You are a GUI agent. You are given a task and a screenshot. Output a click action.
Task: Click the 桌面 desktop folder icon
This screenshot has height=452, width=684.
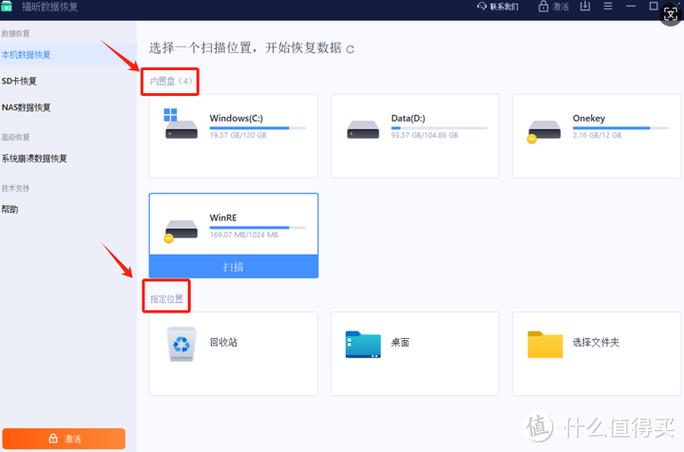(363, 344)
